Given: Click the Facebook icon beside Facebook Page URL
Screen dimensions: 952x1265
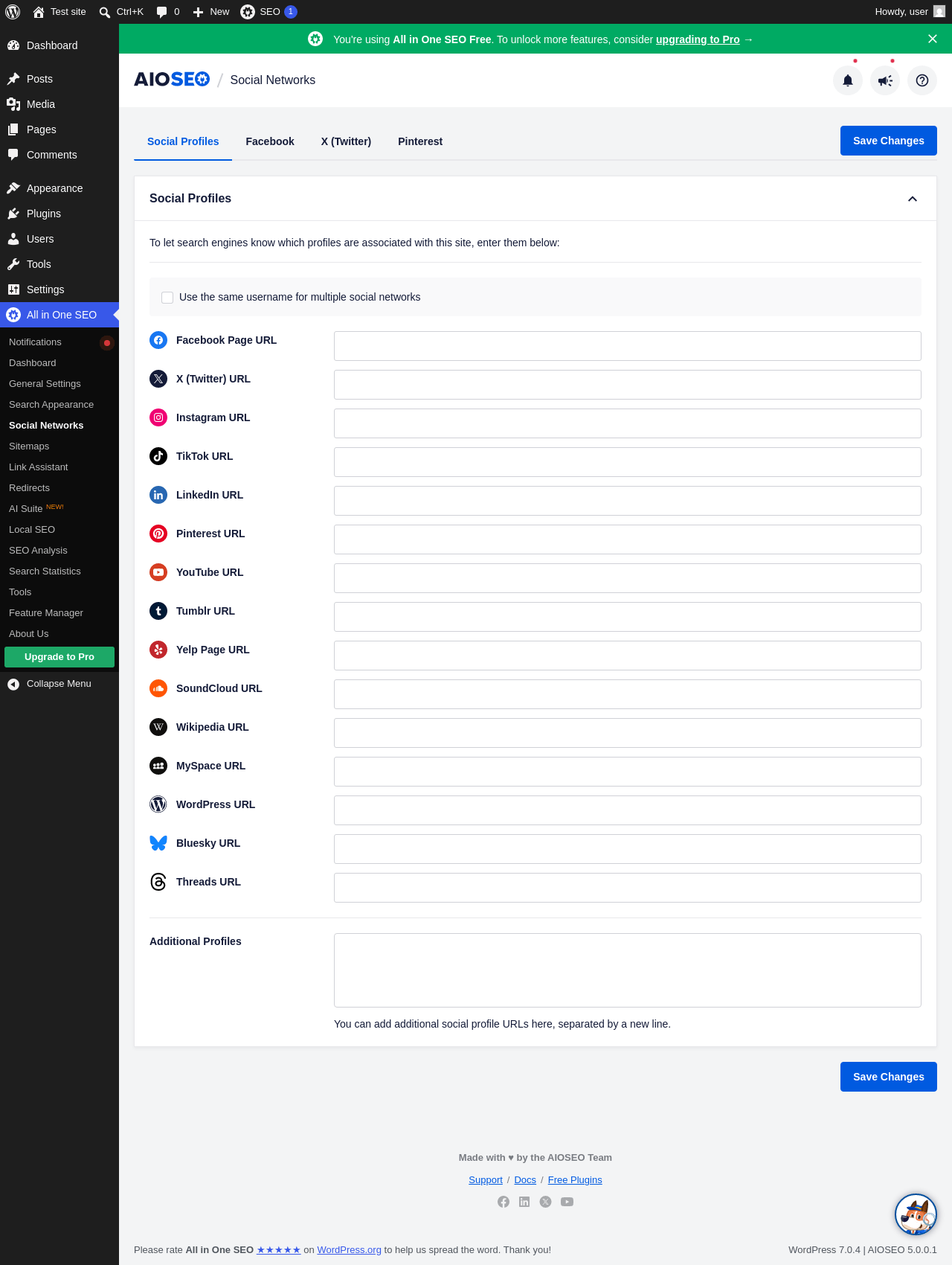Looking at the screenshot, I should click(158, 340).
